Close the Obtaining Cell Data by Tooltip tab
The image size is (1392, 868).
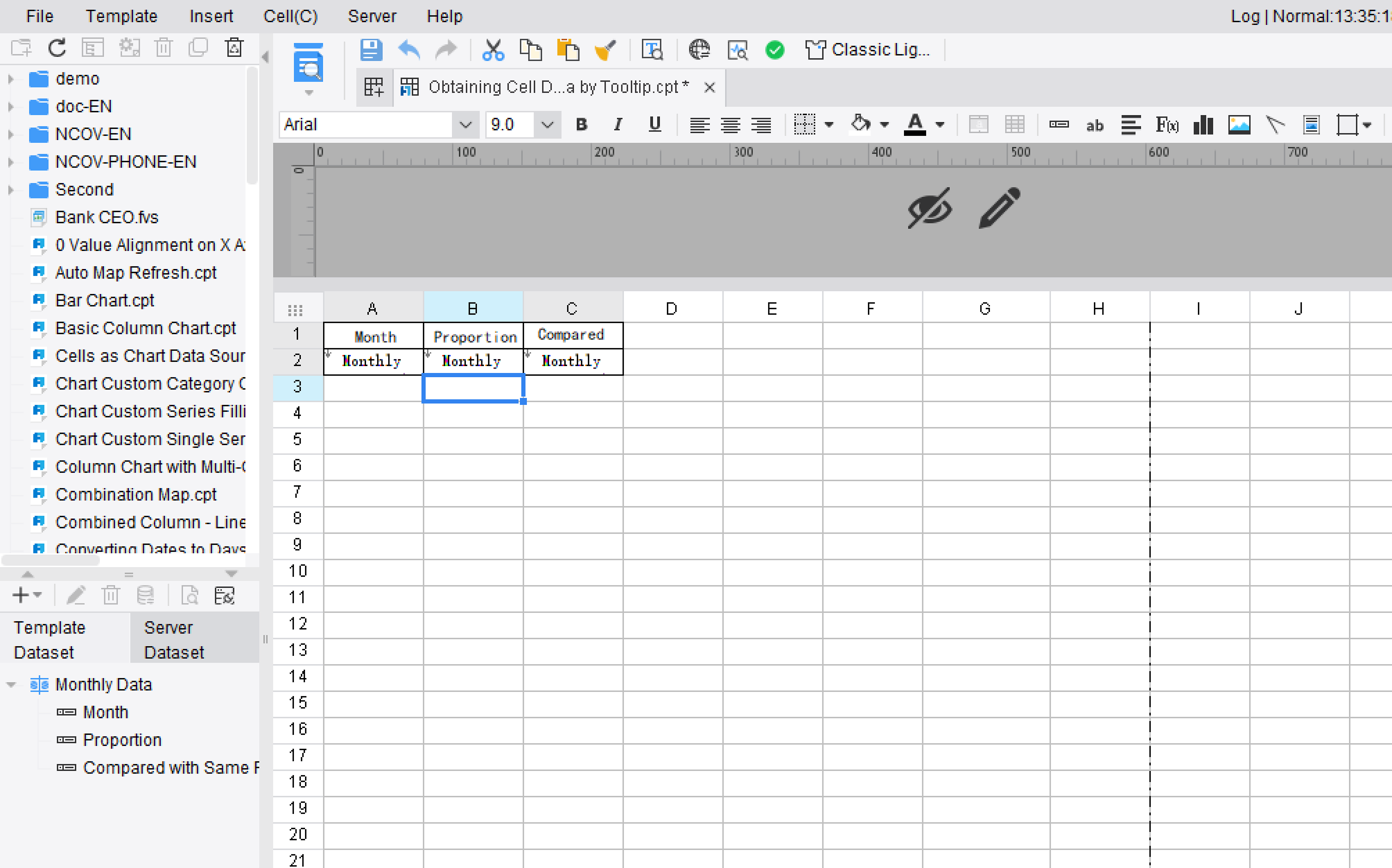click(709, 87)
